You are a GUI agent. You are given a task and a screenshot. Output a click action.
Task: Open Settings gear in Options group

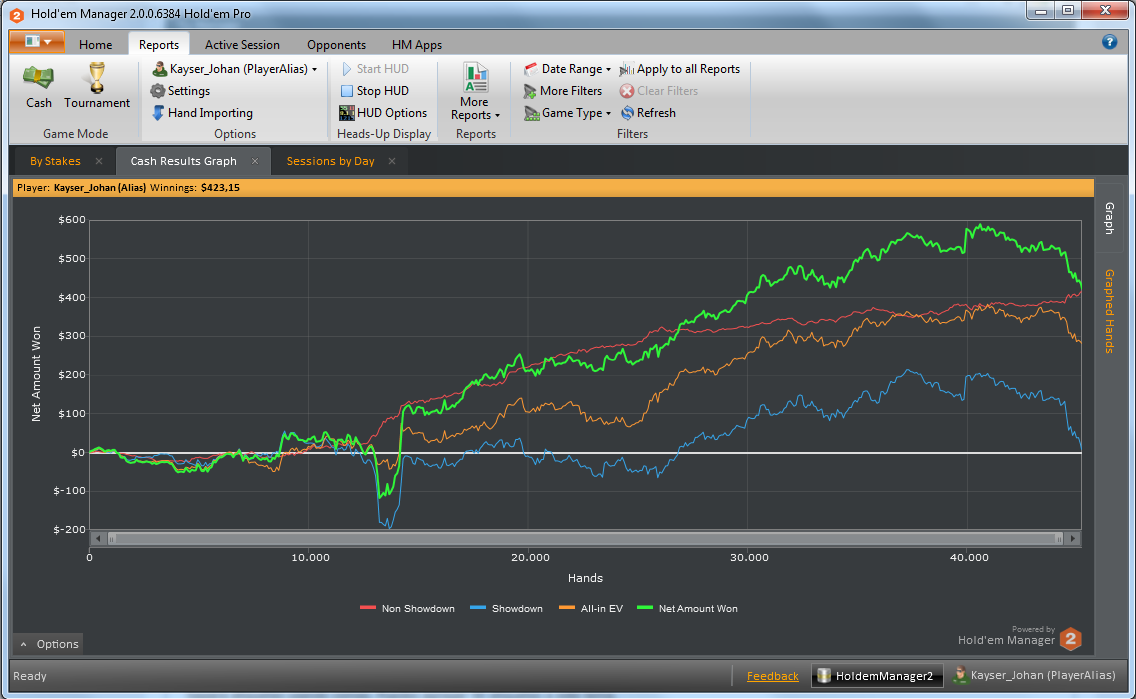coord(180,91)
